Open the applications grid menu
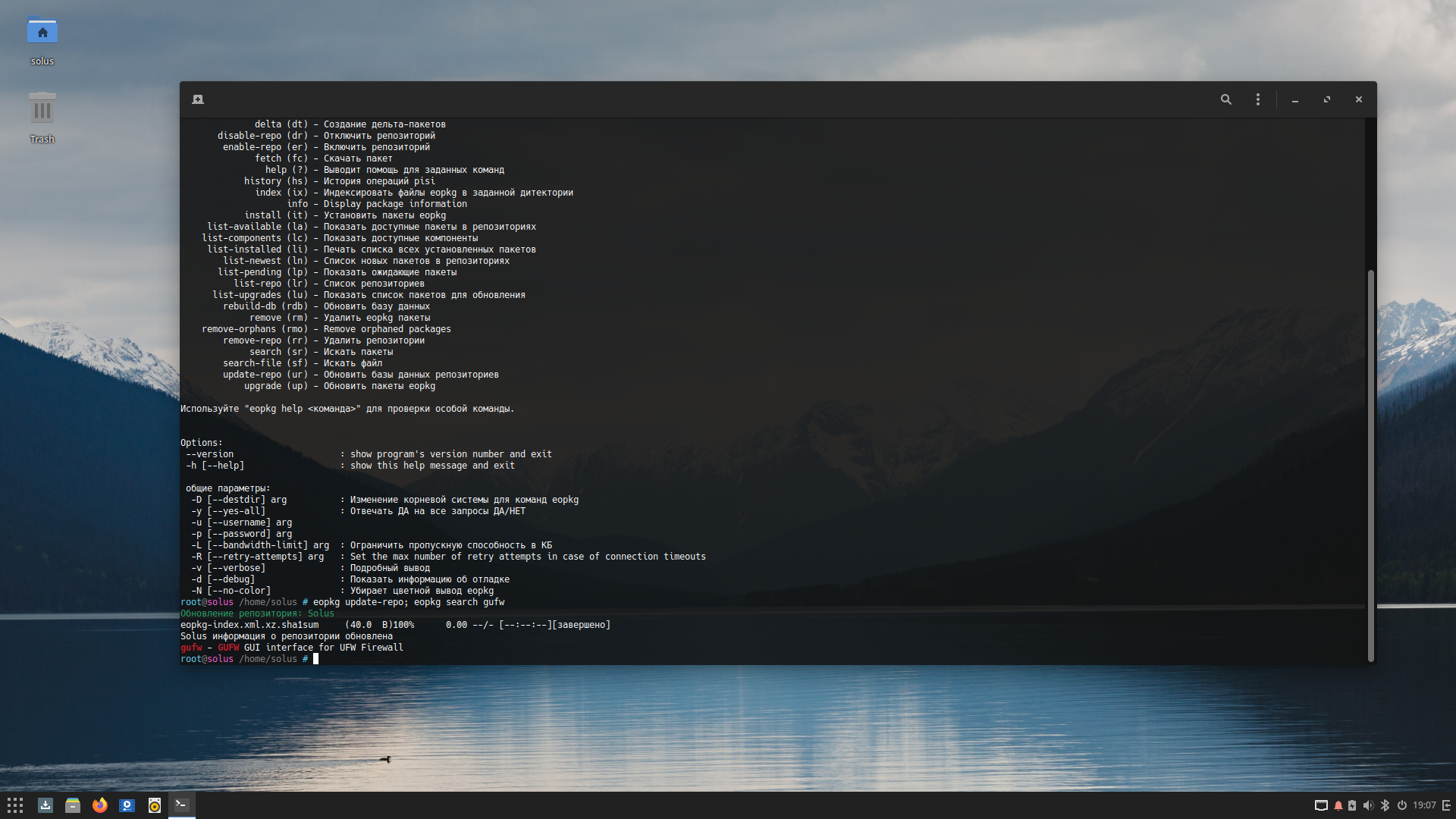Screen dimensions: 1456x819 [x=15, y=805]
